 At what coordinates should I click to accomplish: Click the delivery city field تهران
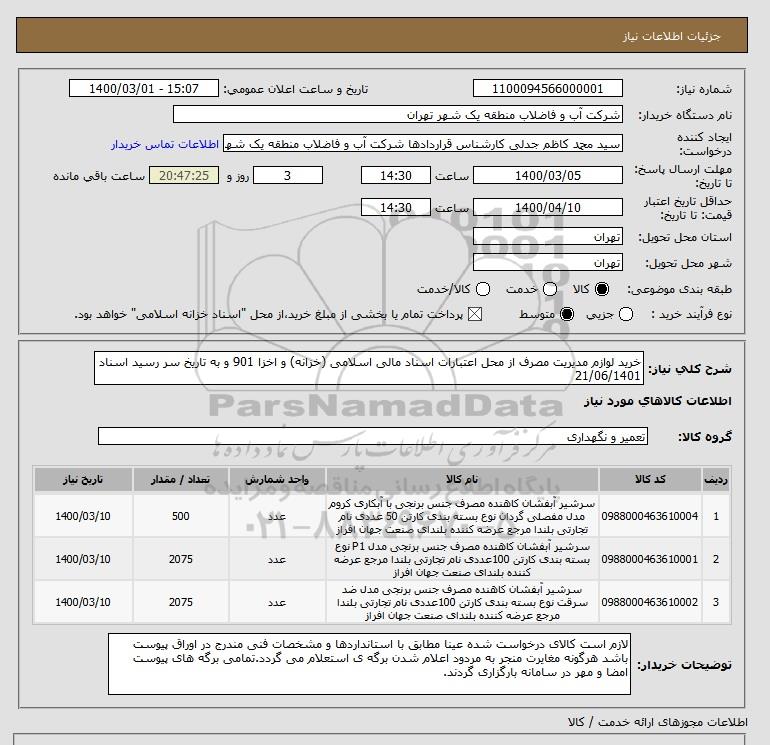(x=548, y=263)
